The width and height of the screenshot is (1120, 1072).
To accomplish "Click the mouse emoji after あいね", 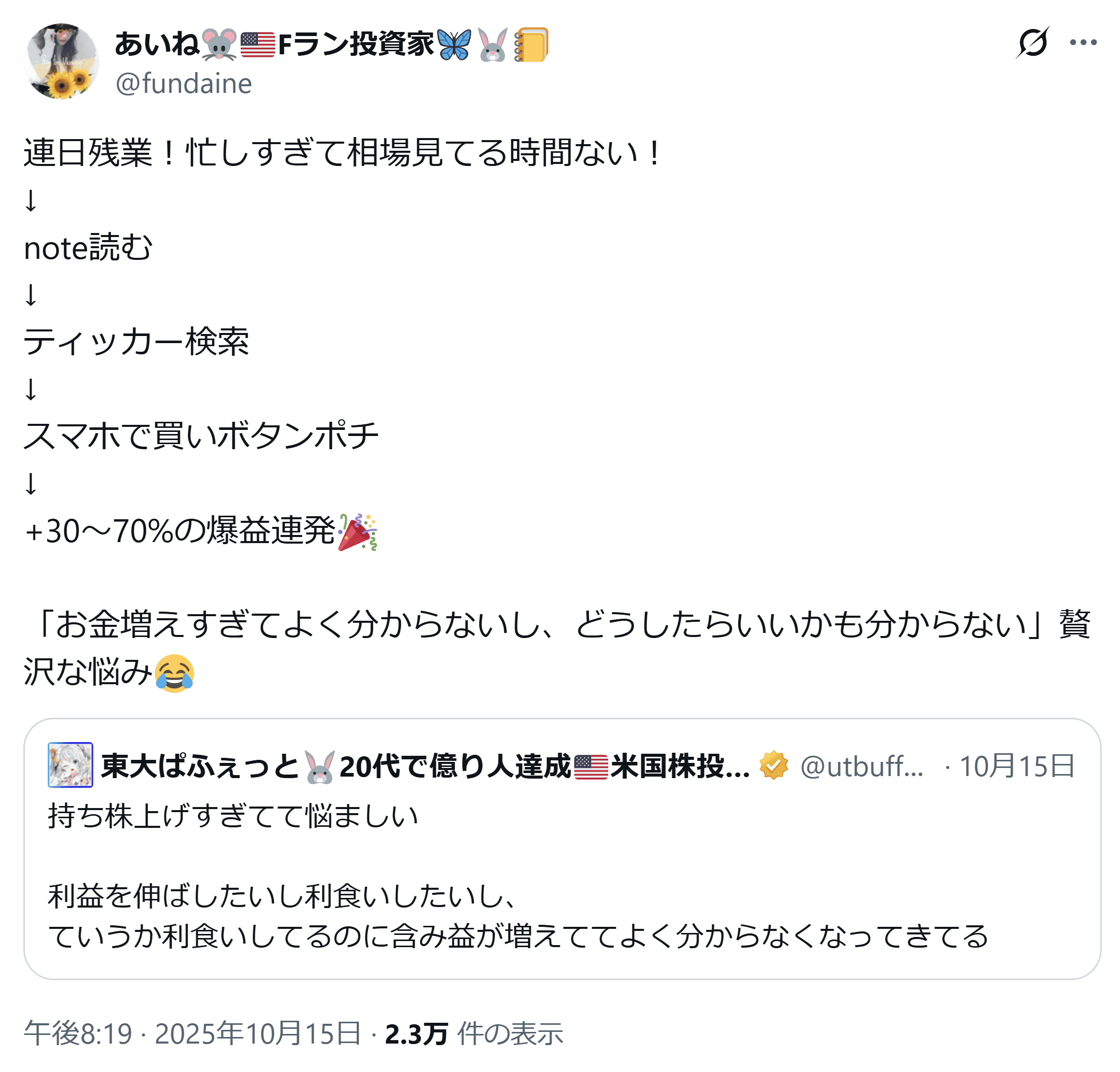I will click(x=219, y=45).
